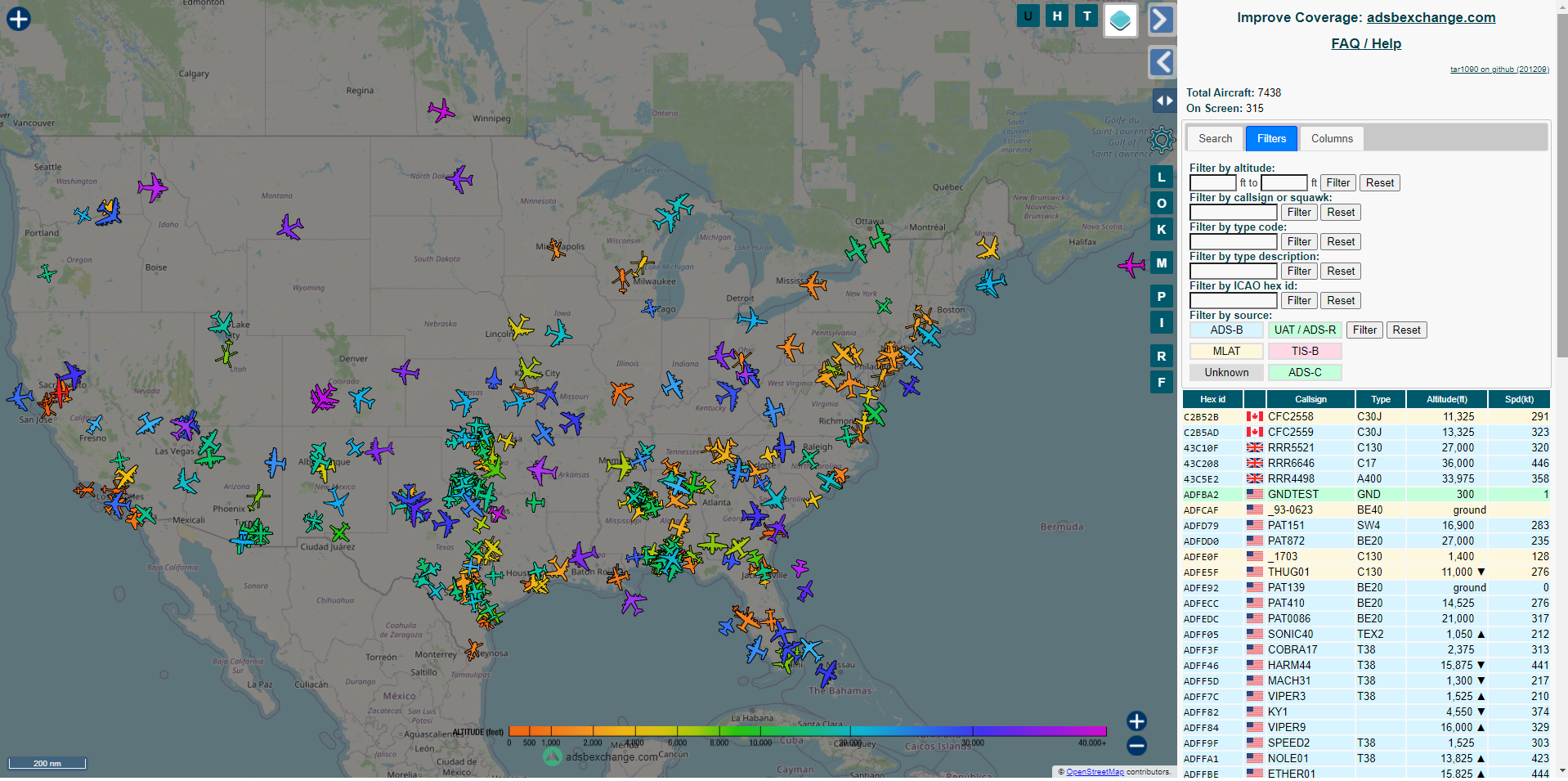Image resolution: width=1568 pixels, height=781 pixels.
Task: Zoom out with the minus button near the altitude legend
Action: pyautogui.click(x=1136, y=745)
